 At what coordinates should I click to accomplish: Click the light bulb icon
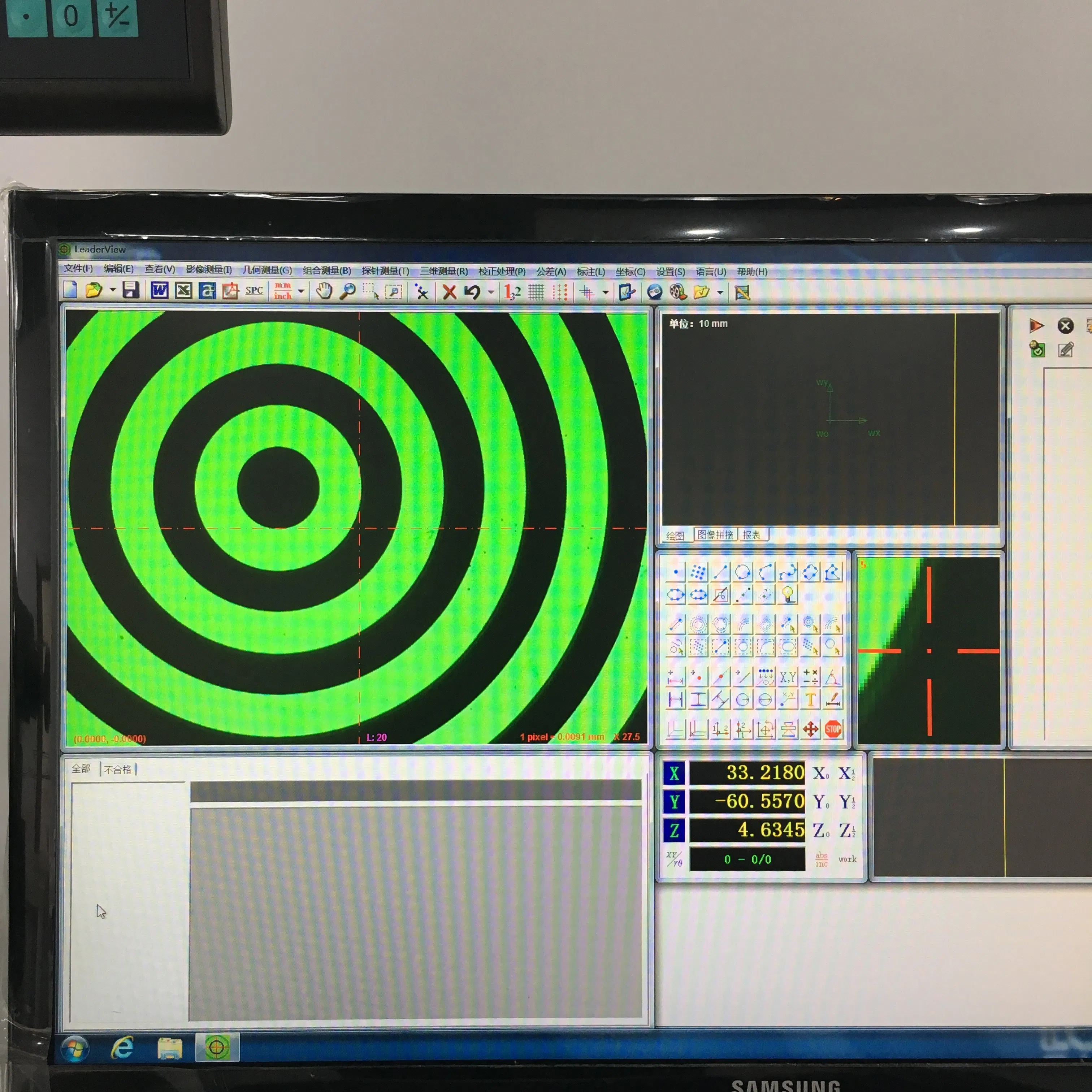[787, 594]
